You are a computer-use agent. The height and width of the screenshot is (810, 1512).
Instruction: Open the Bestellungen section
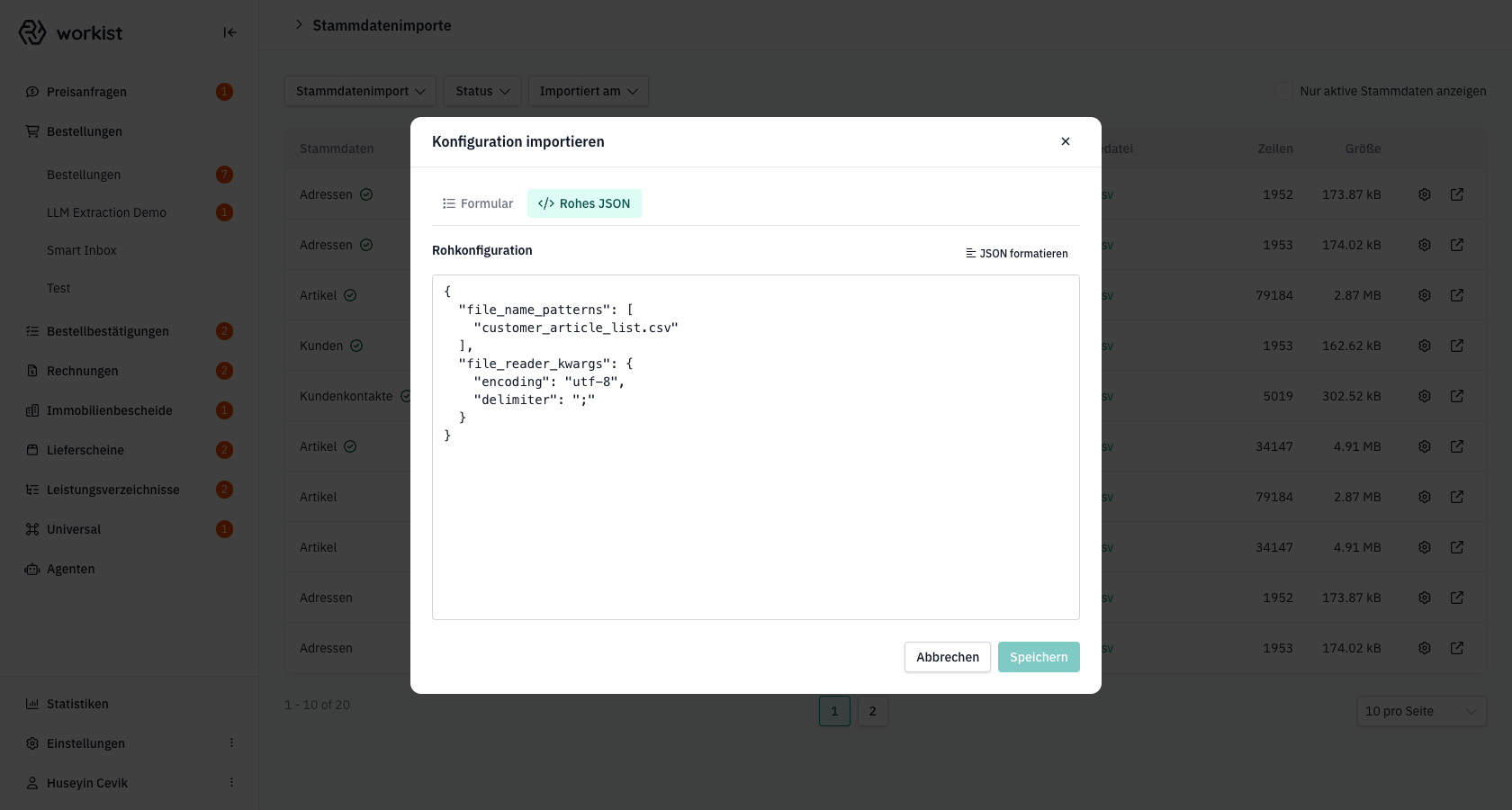(x=85, y=131)
